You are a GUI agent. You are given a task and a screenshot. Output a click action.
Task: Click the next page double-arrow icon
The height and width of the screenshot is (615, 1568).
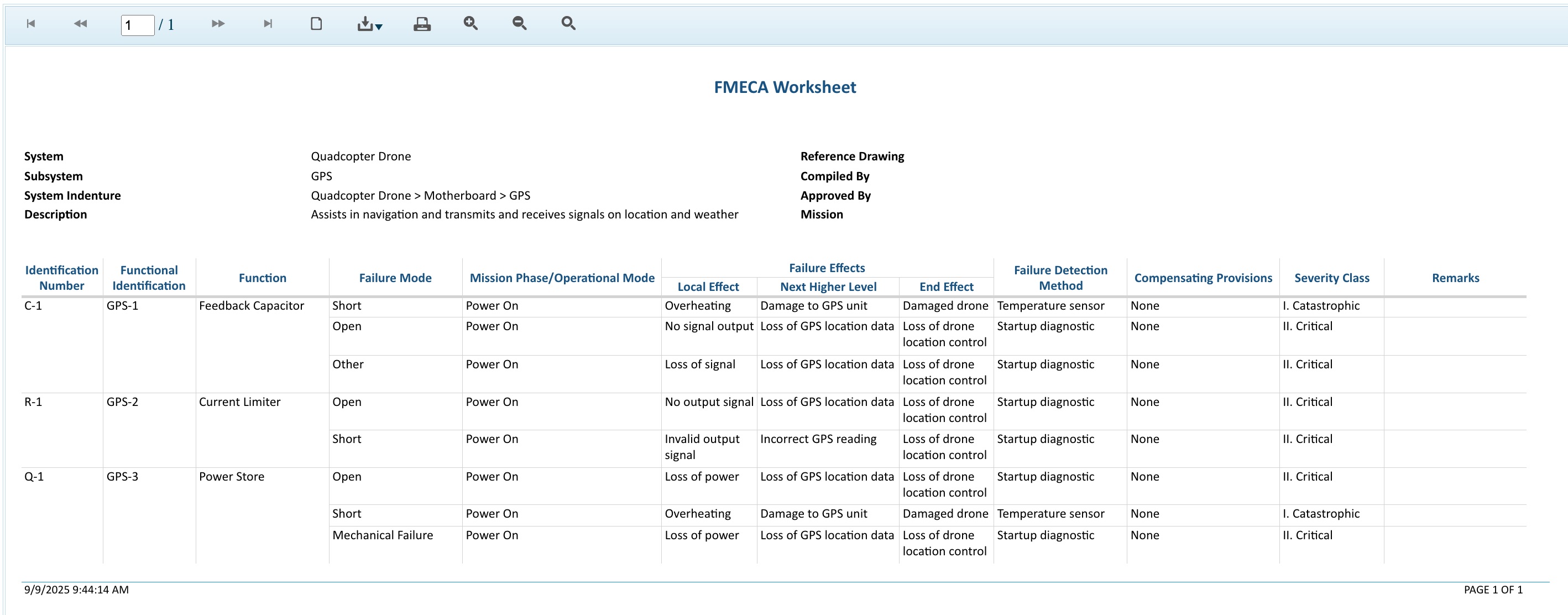(218, 24)
